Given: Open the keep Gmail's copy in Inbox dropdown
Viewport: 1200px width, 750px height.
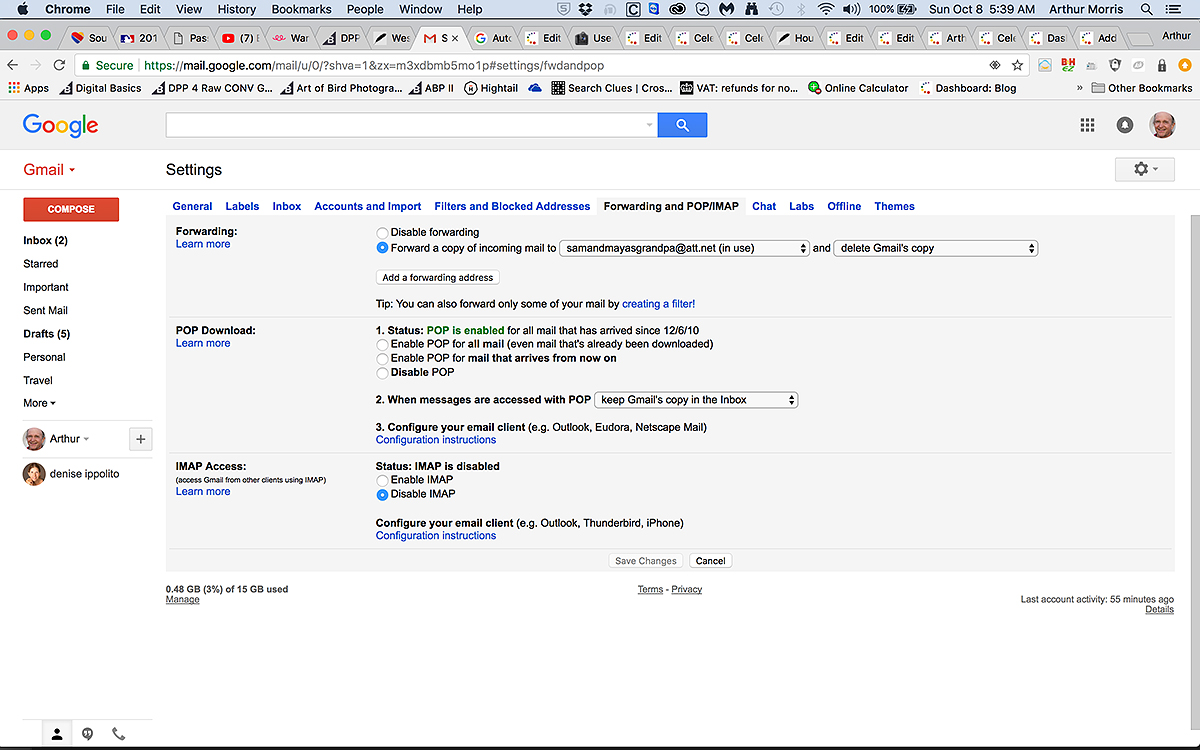Looking at the screenshot, I should 696,400.
